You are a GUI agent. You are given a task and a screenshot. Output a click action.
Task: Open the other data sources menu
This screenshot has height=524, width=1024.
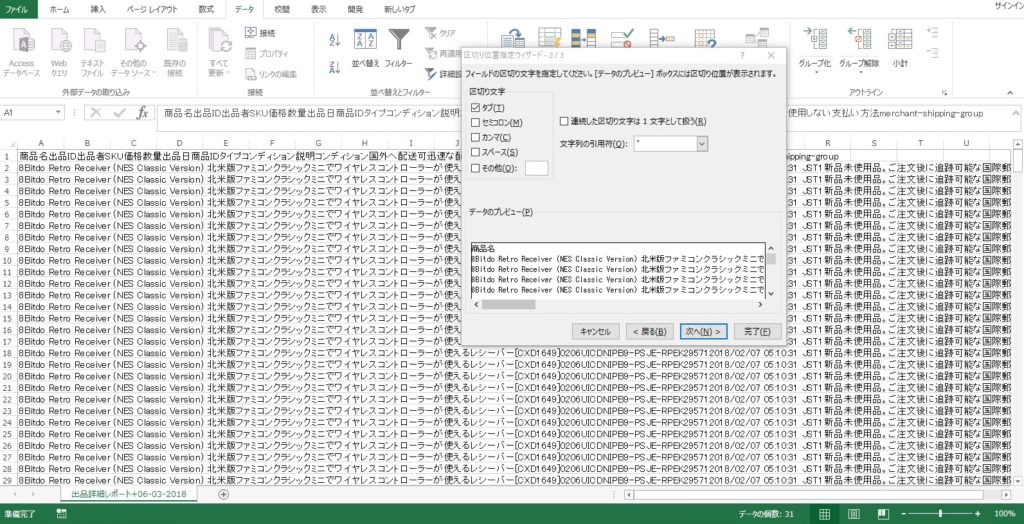pos(133,54)
